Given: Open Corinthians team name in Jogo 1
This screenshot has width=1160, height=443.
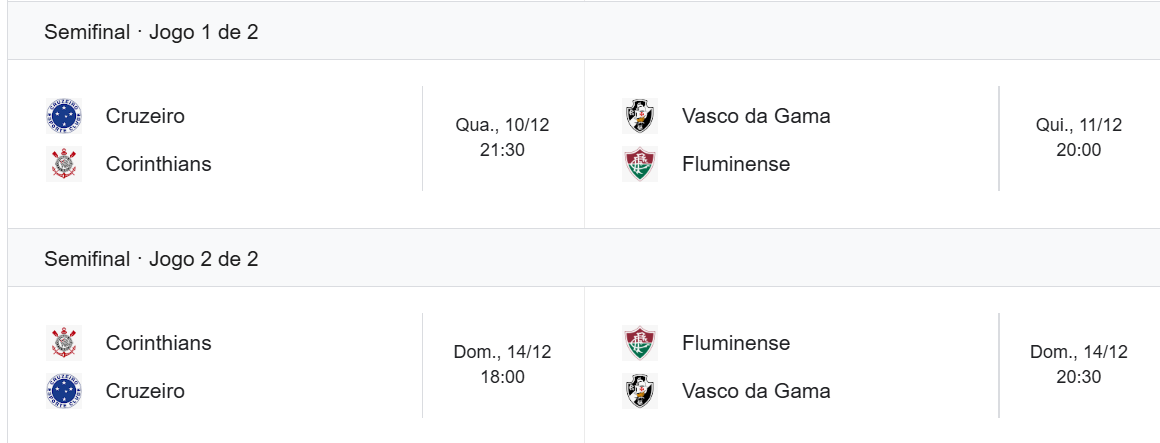Looking at the screenshot, I should pos(158,164).
